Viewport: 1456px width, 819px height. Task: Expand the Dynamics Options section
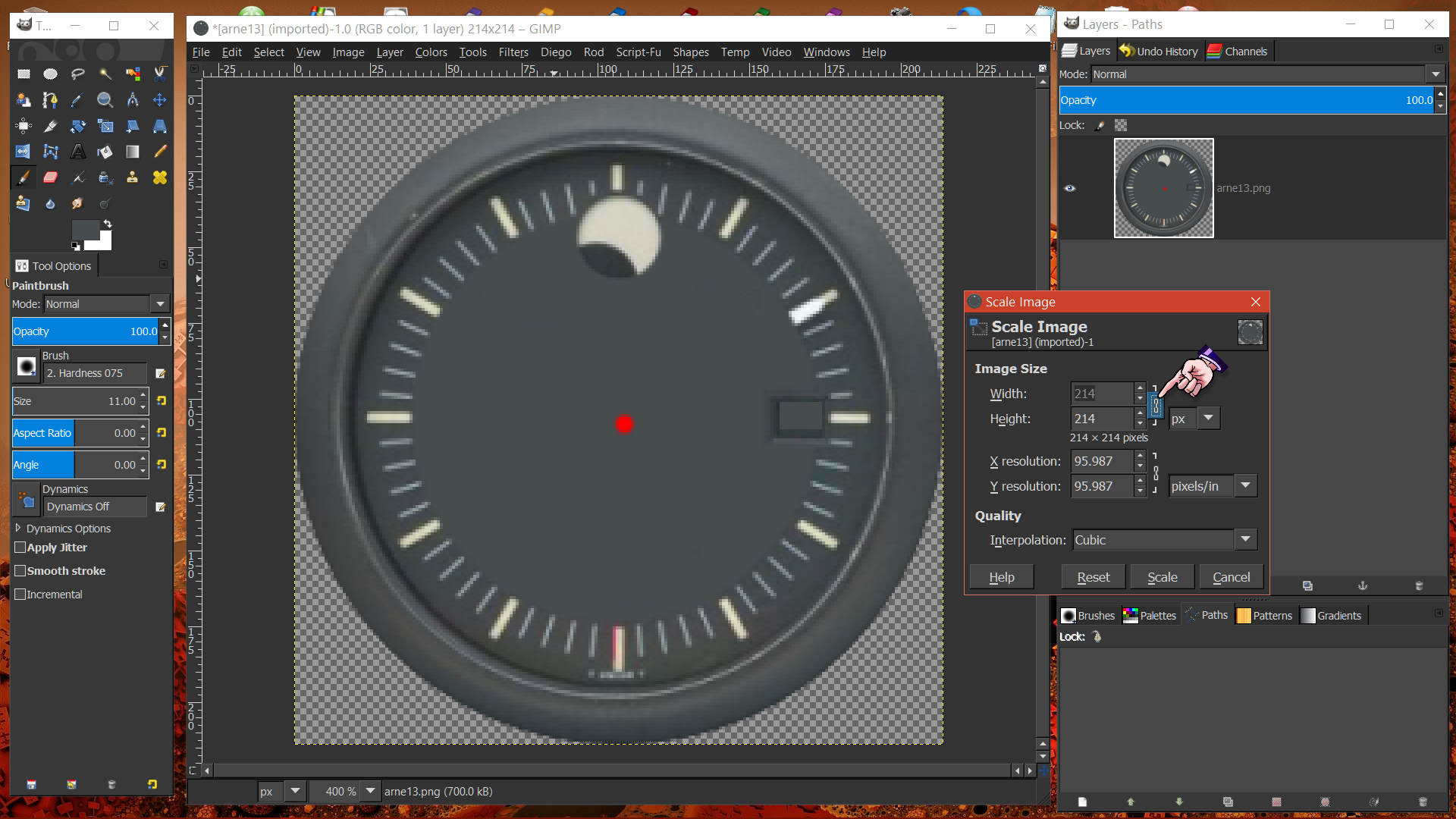point(18,528)
